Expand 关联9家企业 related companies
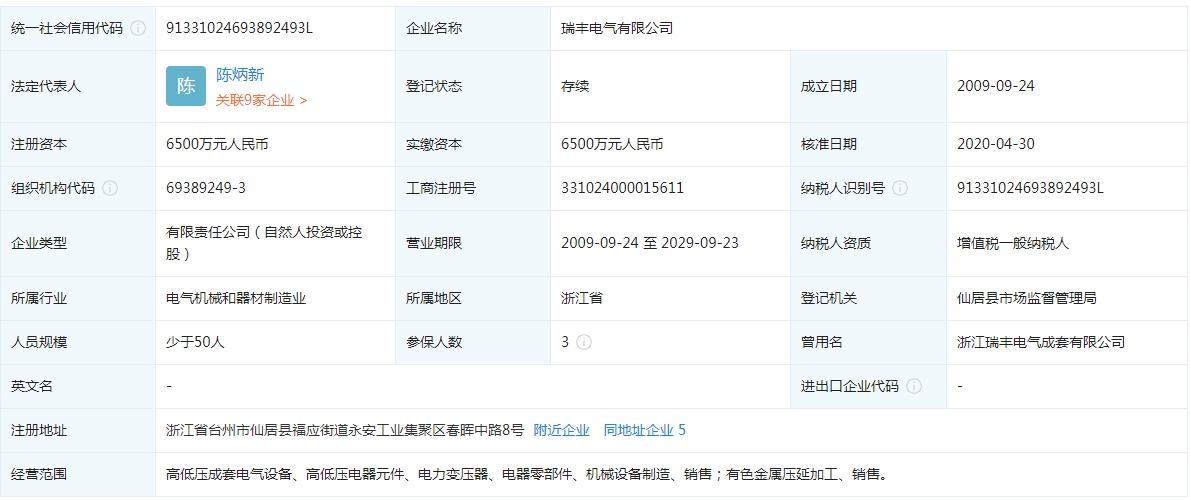Viewport: 1191px width, 500px height. point(261,100)
